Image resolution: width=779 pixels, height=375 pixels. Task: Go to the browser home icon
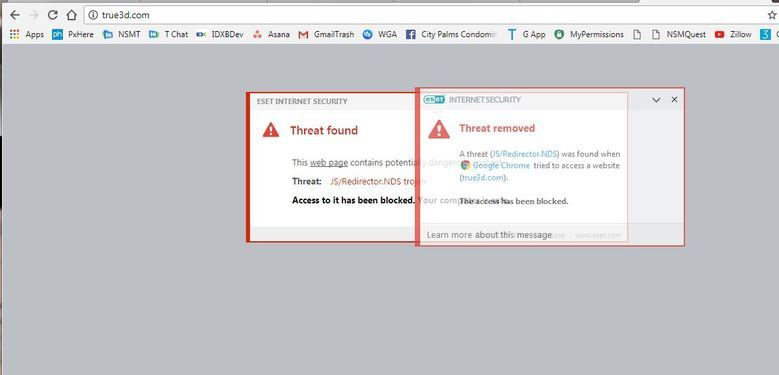pos(72,15)
